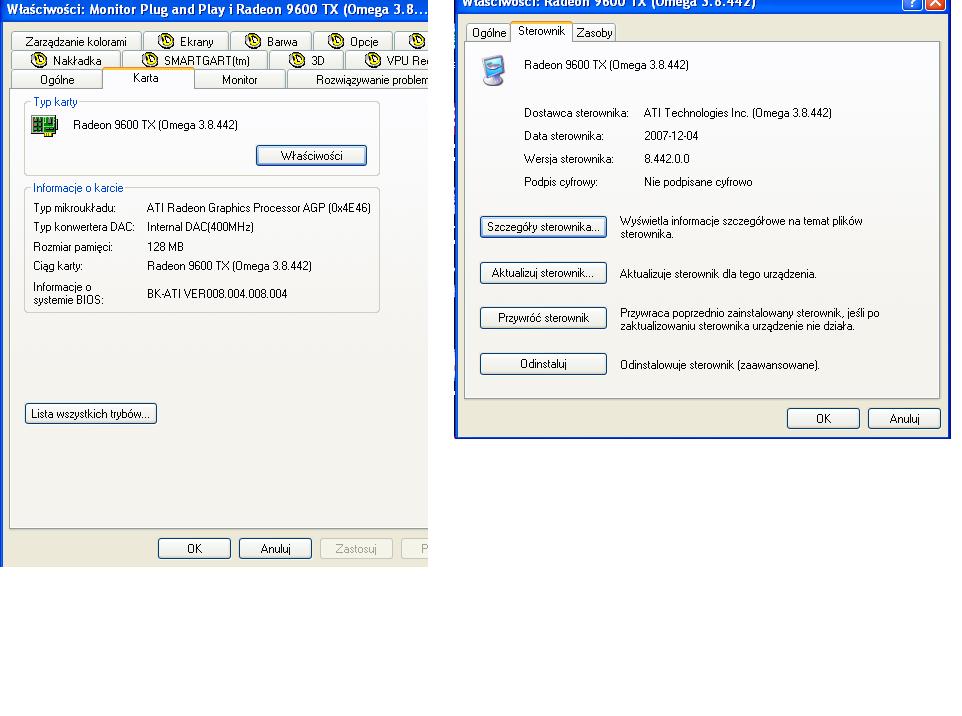Click the Rozmiar pamięci label
The image size is (962, 716).
[72, 247]
